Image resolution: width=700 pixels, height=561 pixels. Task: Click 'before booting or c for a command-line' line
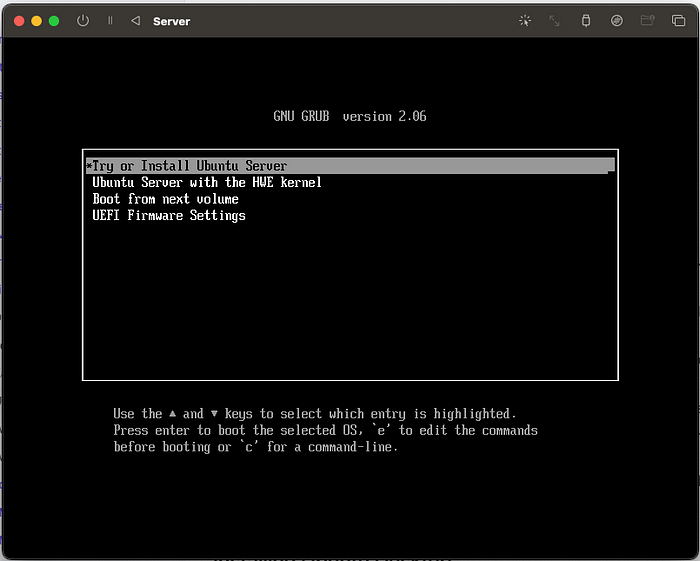[x=255, y=447]
